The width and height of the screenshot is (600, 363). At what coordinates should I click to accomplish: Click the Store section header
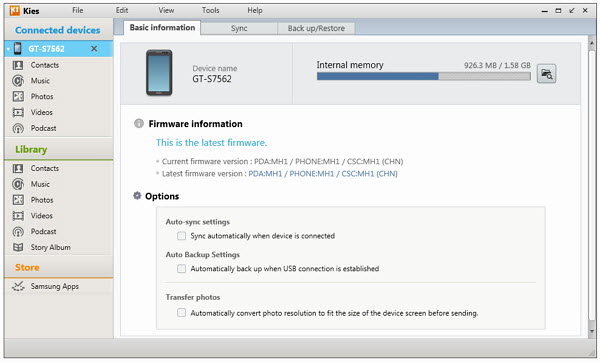click(27, 267)
